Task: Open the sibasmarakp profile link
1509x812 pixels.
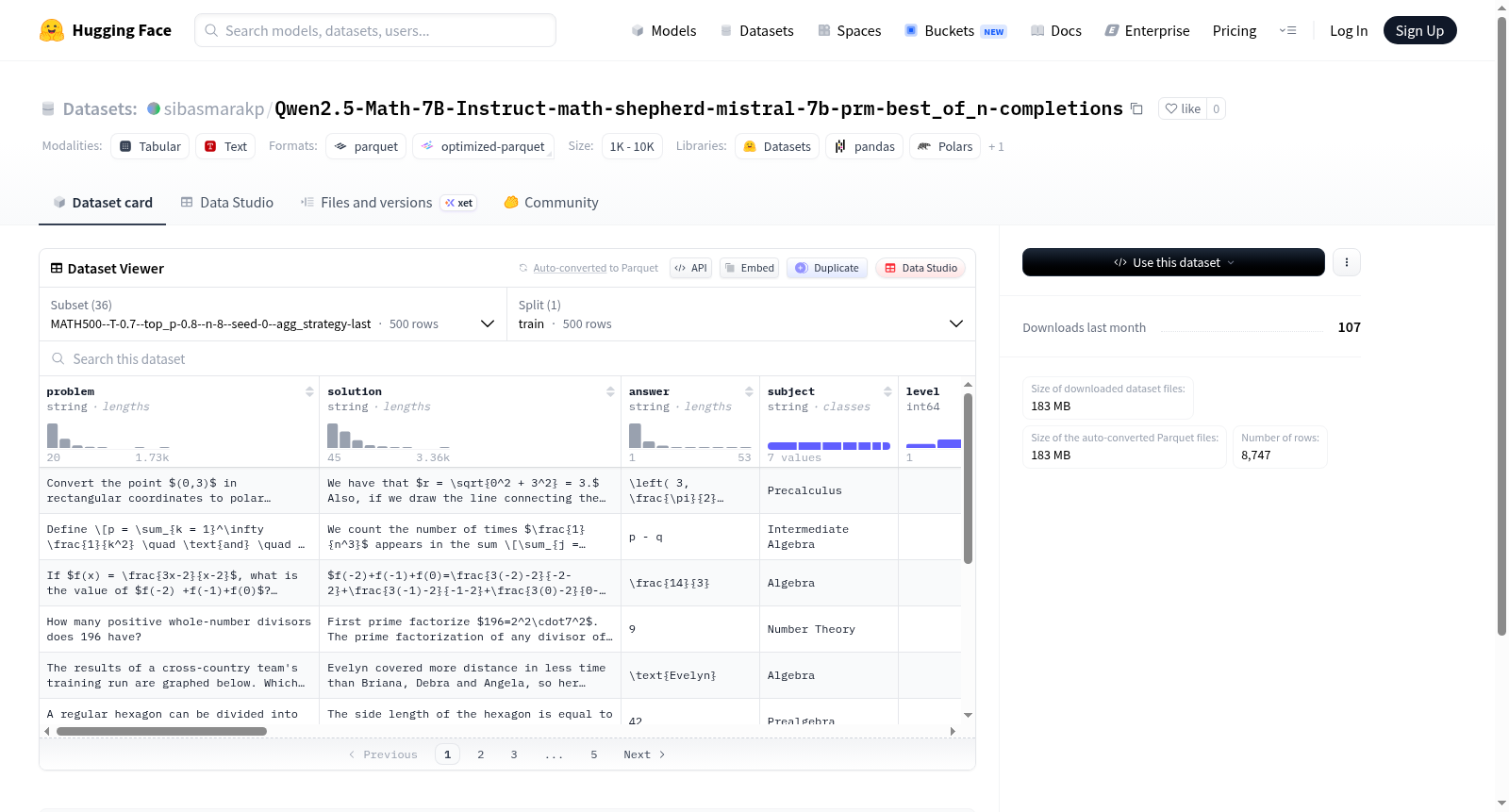Action: [214, 108]
